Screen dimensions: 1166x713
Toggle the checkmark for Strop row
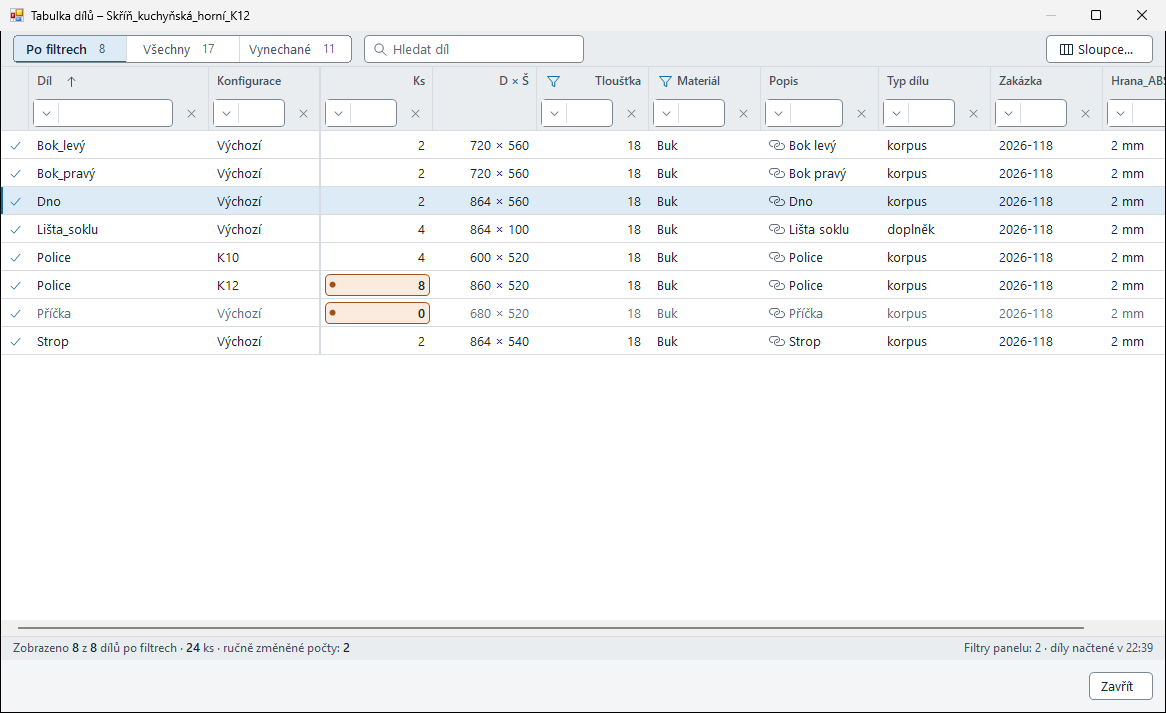16,341
